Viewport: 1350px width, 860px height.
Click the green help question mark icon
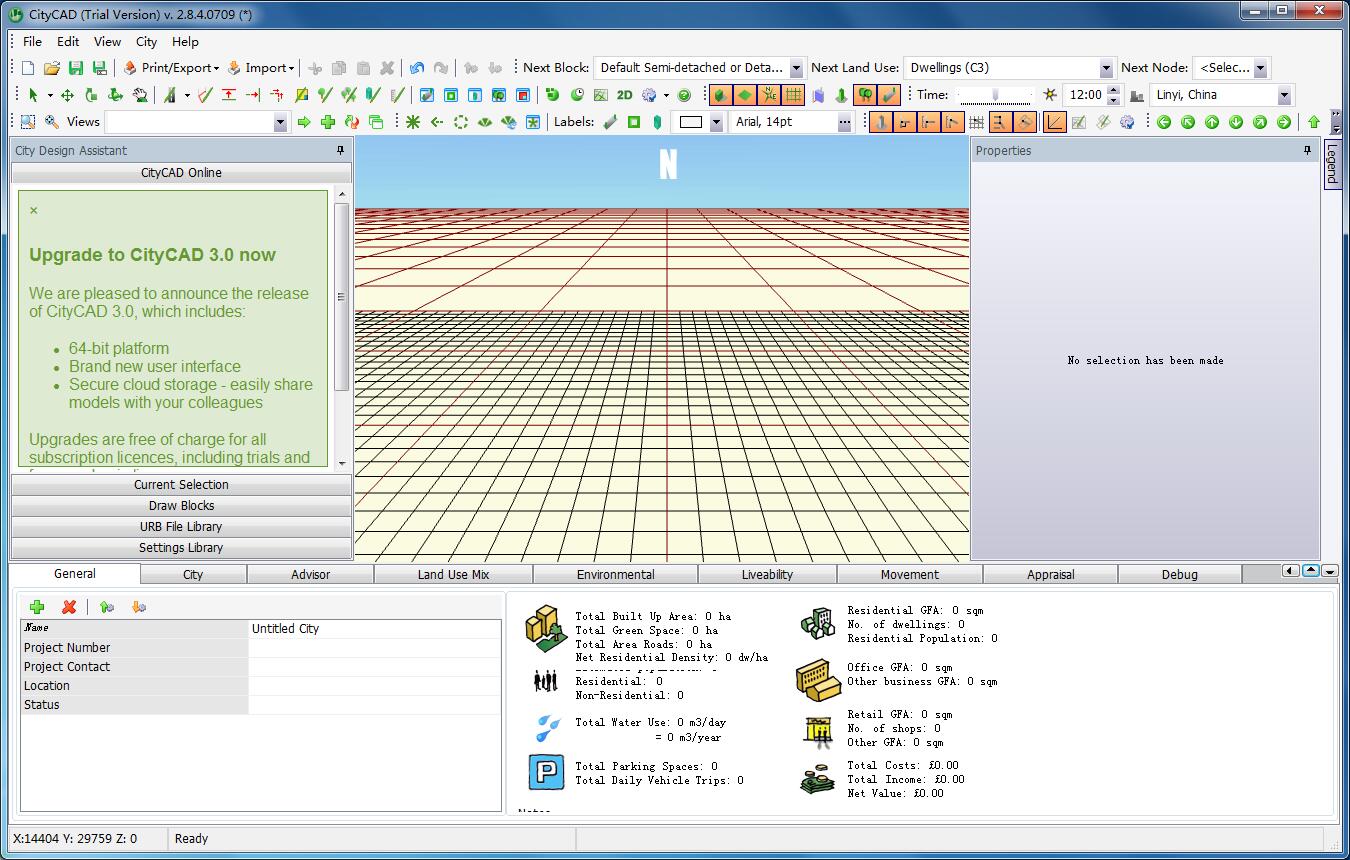point(684,95)
